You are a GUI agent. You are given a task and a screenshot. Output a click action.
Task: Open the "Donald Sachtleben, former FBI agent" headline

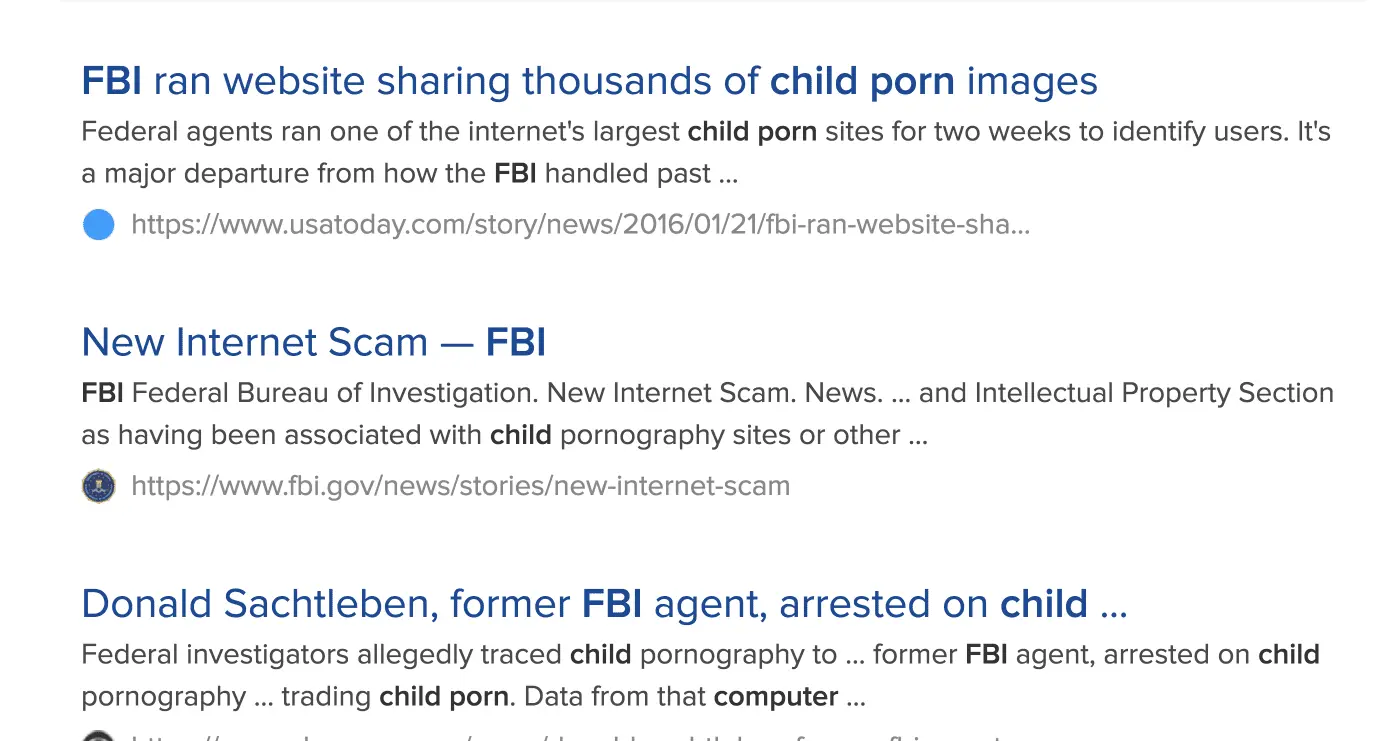(x=603, y=604)
